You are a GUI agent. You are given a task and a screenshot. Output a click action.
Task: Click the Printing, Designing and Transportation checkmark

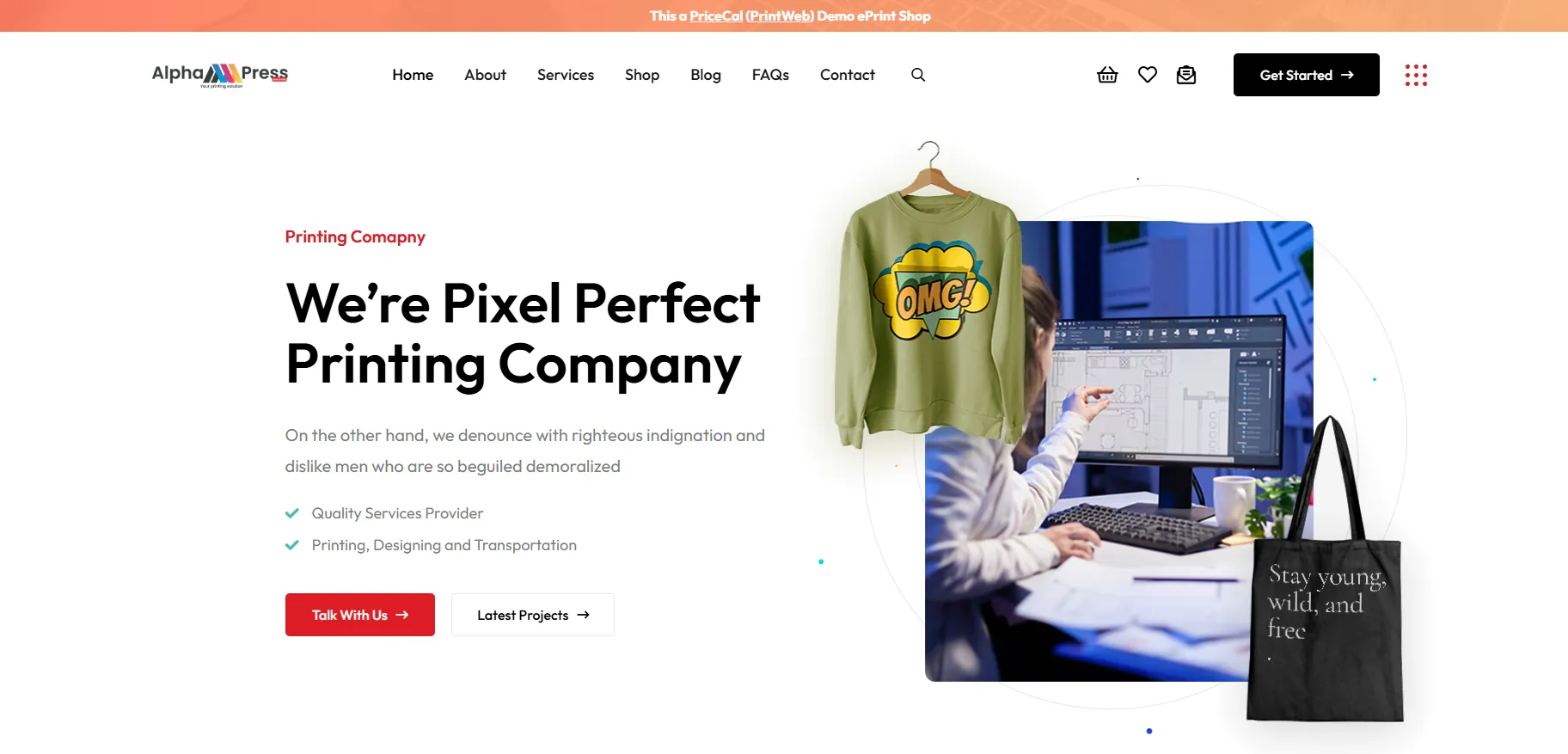[x=292, y=545]
